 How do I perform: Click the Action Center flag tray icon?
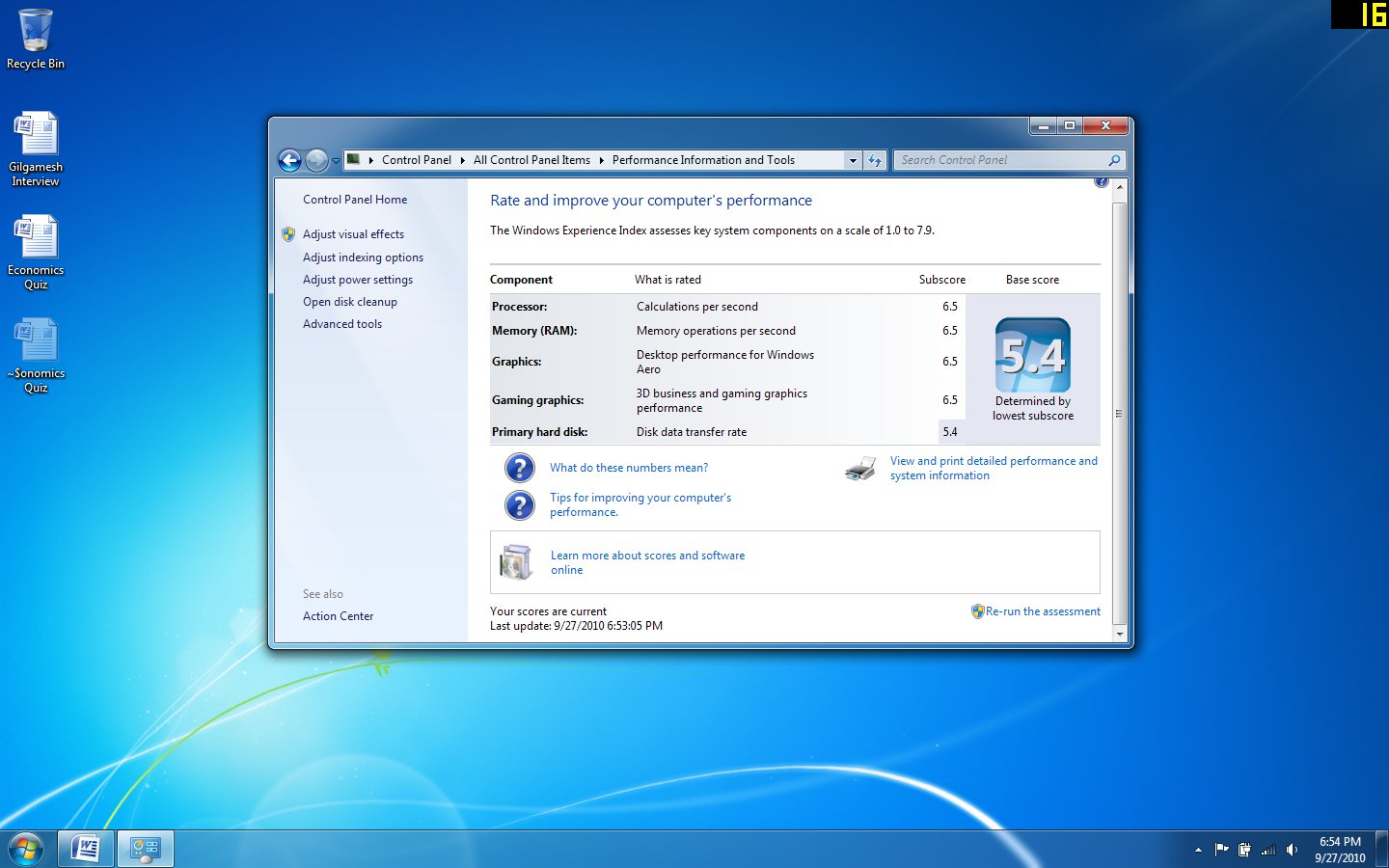tap(1221, 850)
